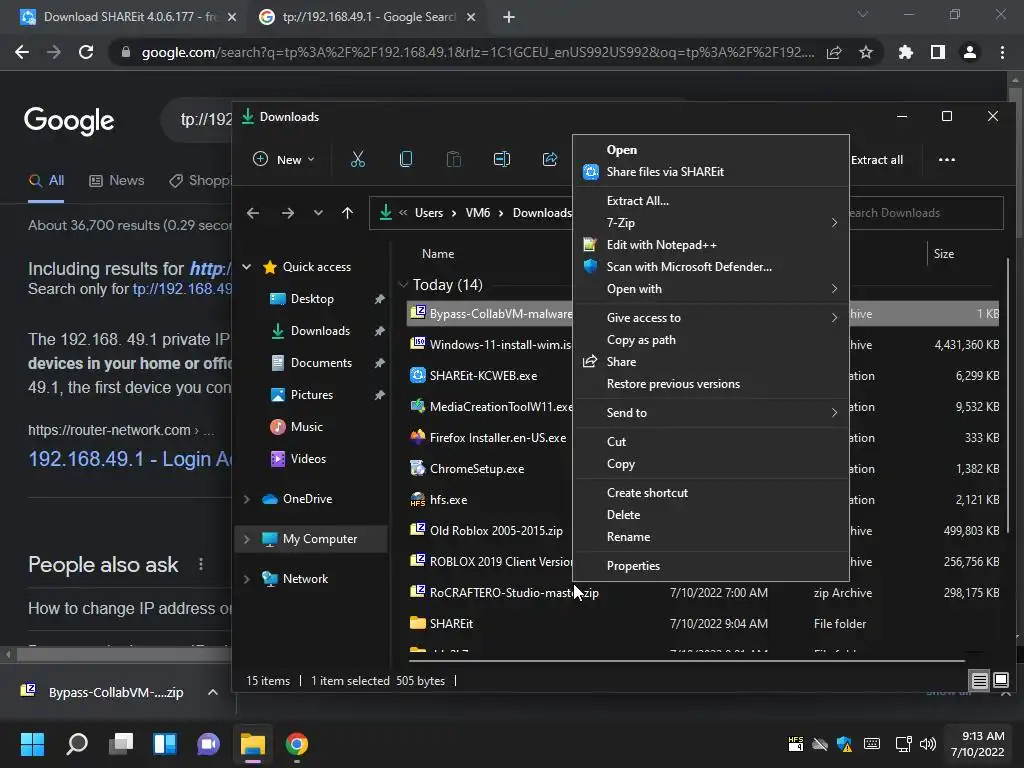Open Chrome extensions puzzle icon

tap(906, 52)
